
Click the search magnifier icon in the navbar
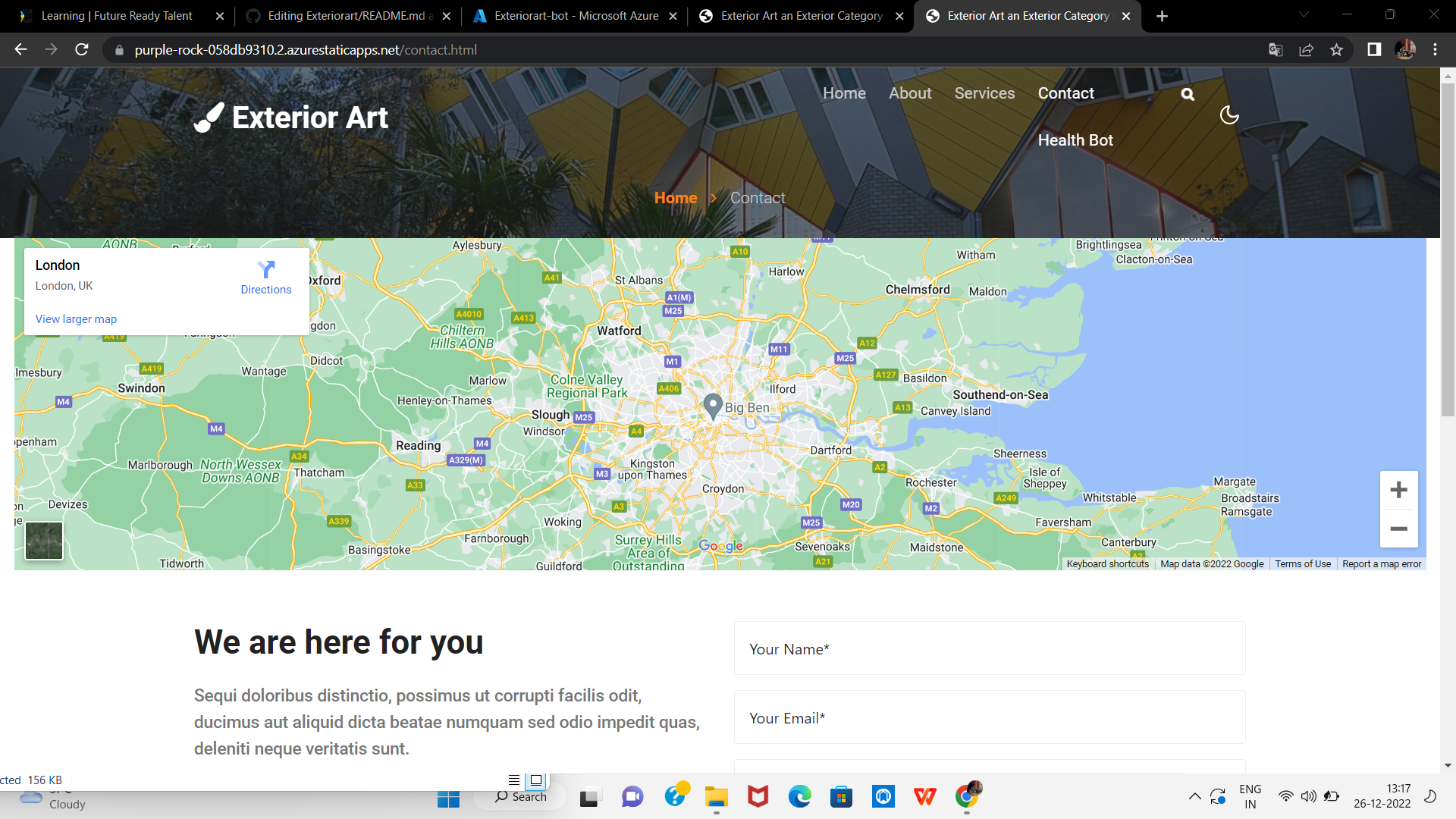coord(1188,95)
